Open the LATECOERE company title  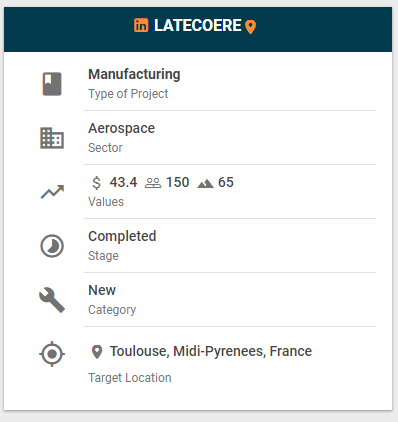click(198, 25)
